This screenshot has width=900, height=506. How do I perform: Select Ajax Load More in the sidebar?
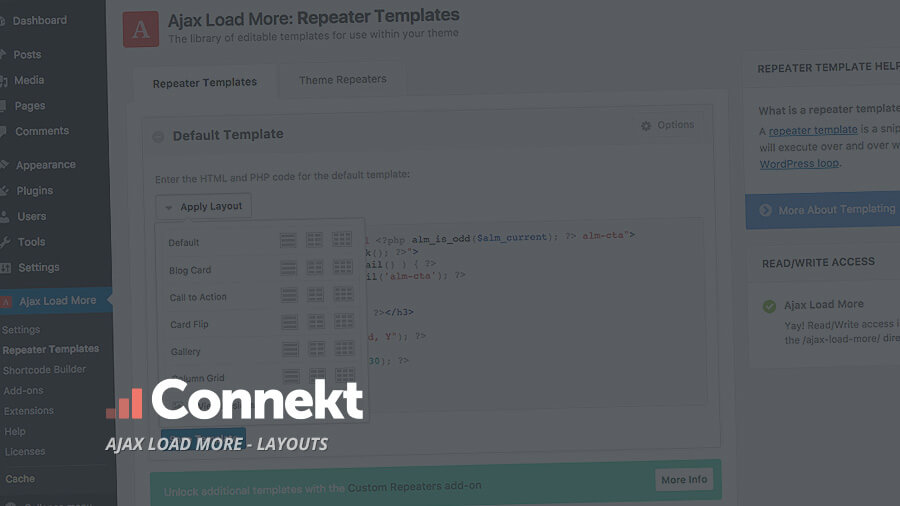(x=56, y=301)
